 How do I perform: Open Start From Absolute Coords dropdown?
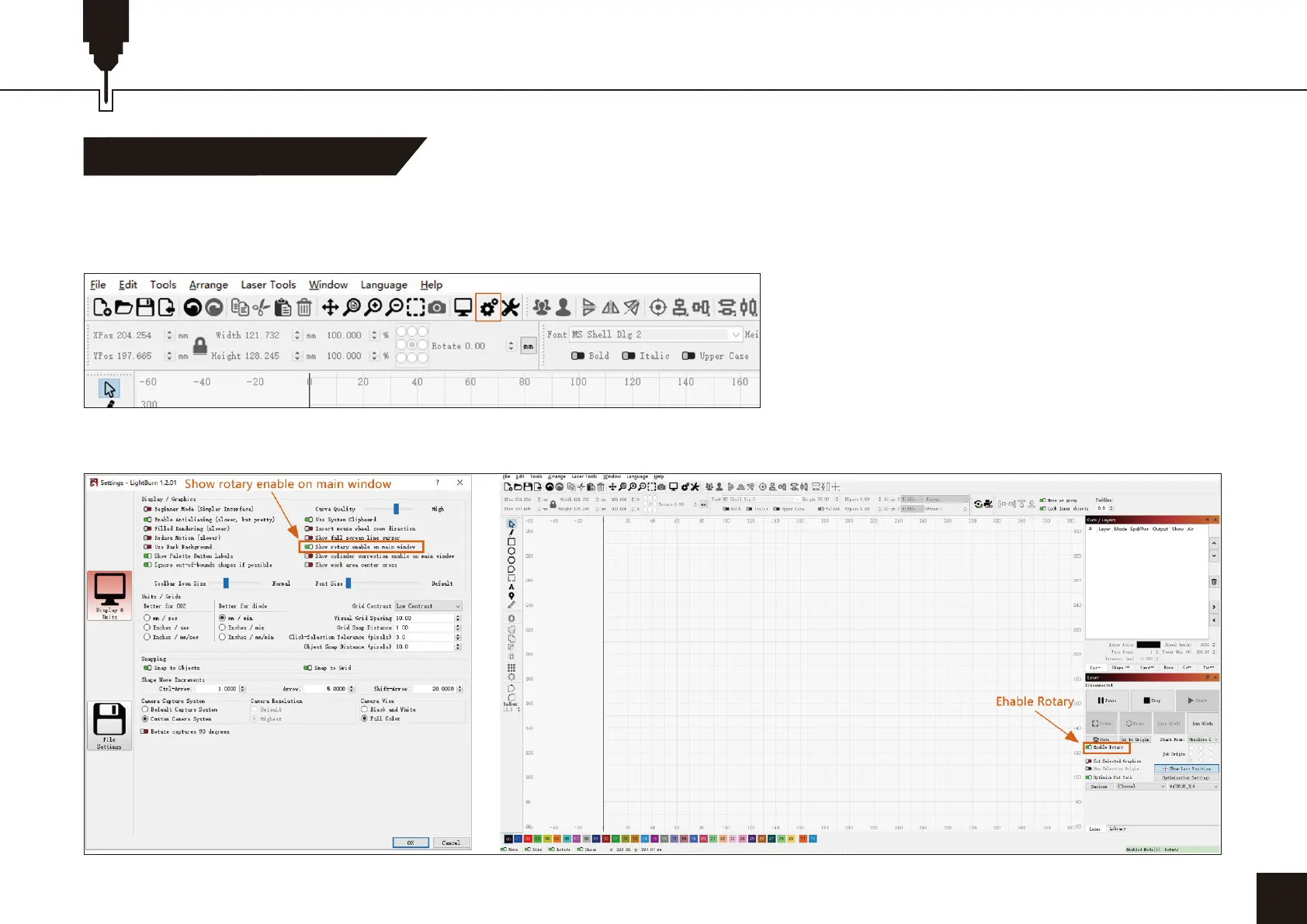coord(1203,739)
